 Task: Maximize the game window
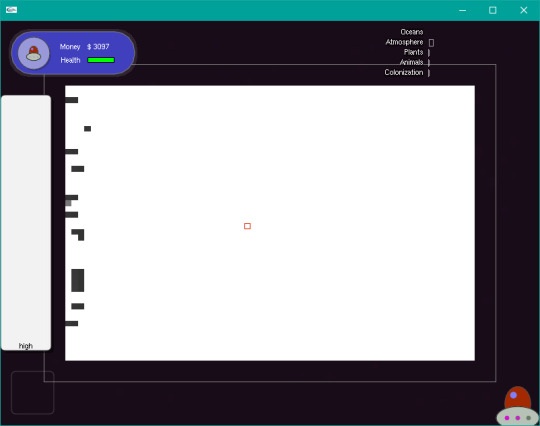pos(493,10)
